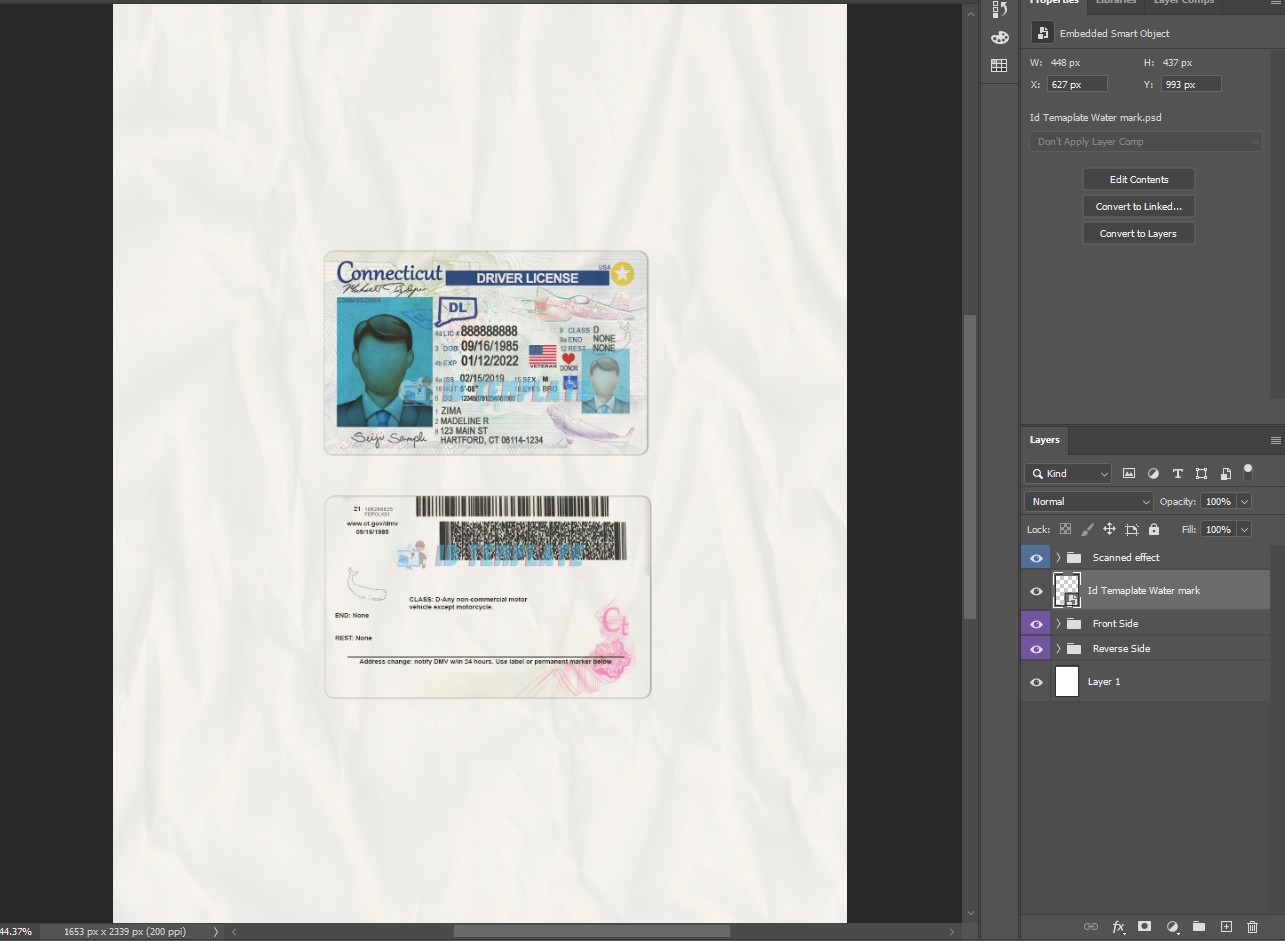Lock transparent pixels on the layer
1285x941 pixels.
1065,529
